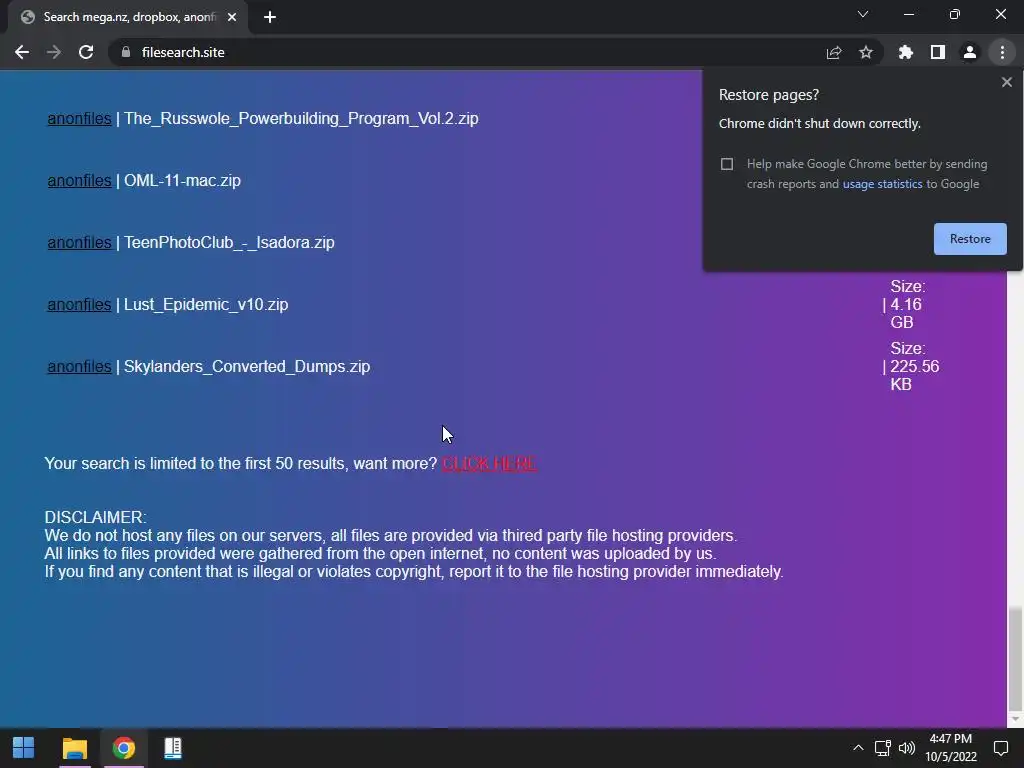Click the scrollbar down arrow
This screenshot has width=1024, height=768.
tap(1014, 719)
